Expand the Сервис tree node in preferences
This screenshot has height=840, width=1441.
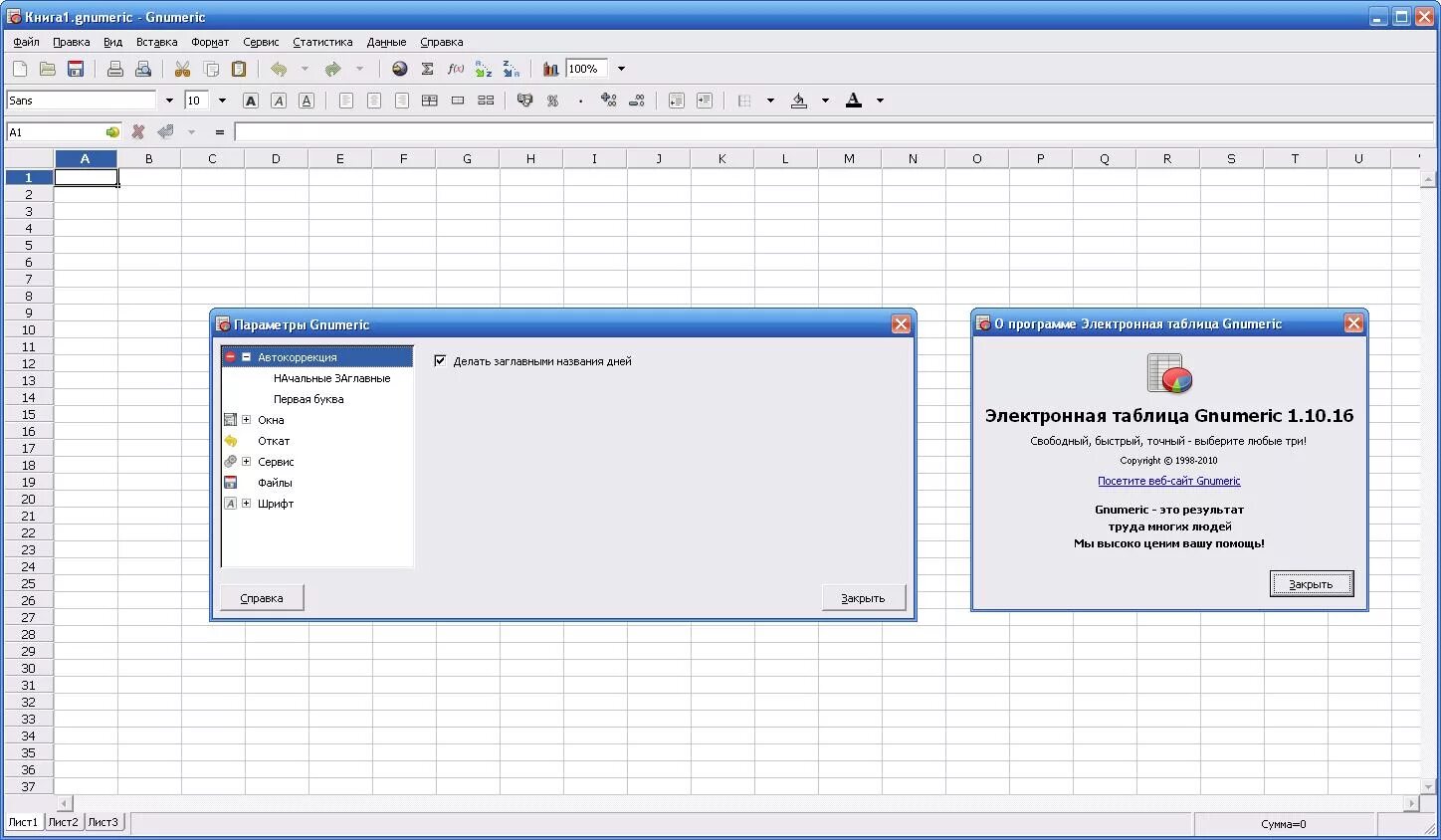click(x=246, y=462)
